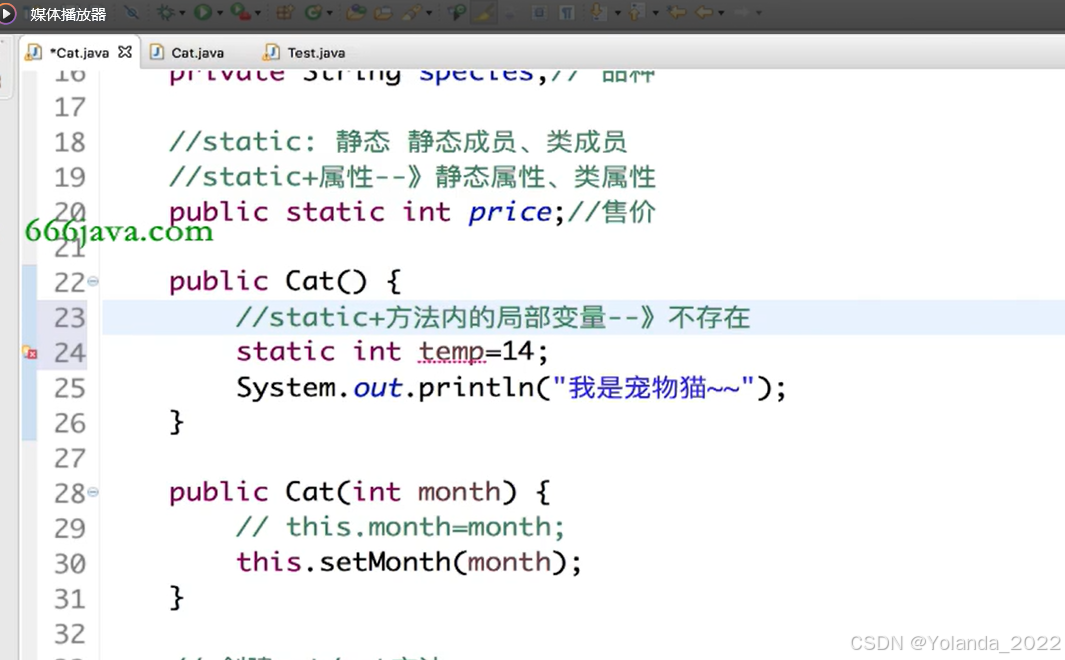
Task: Collapse the Cat(int month) constructor at line 28
Action: (93, 492)
